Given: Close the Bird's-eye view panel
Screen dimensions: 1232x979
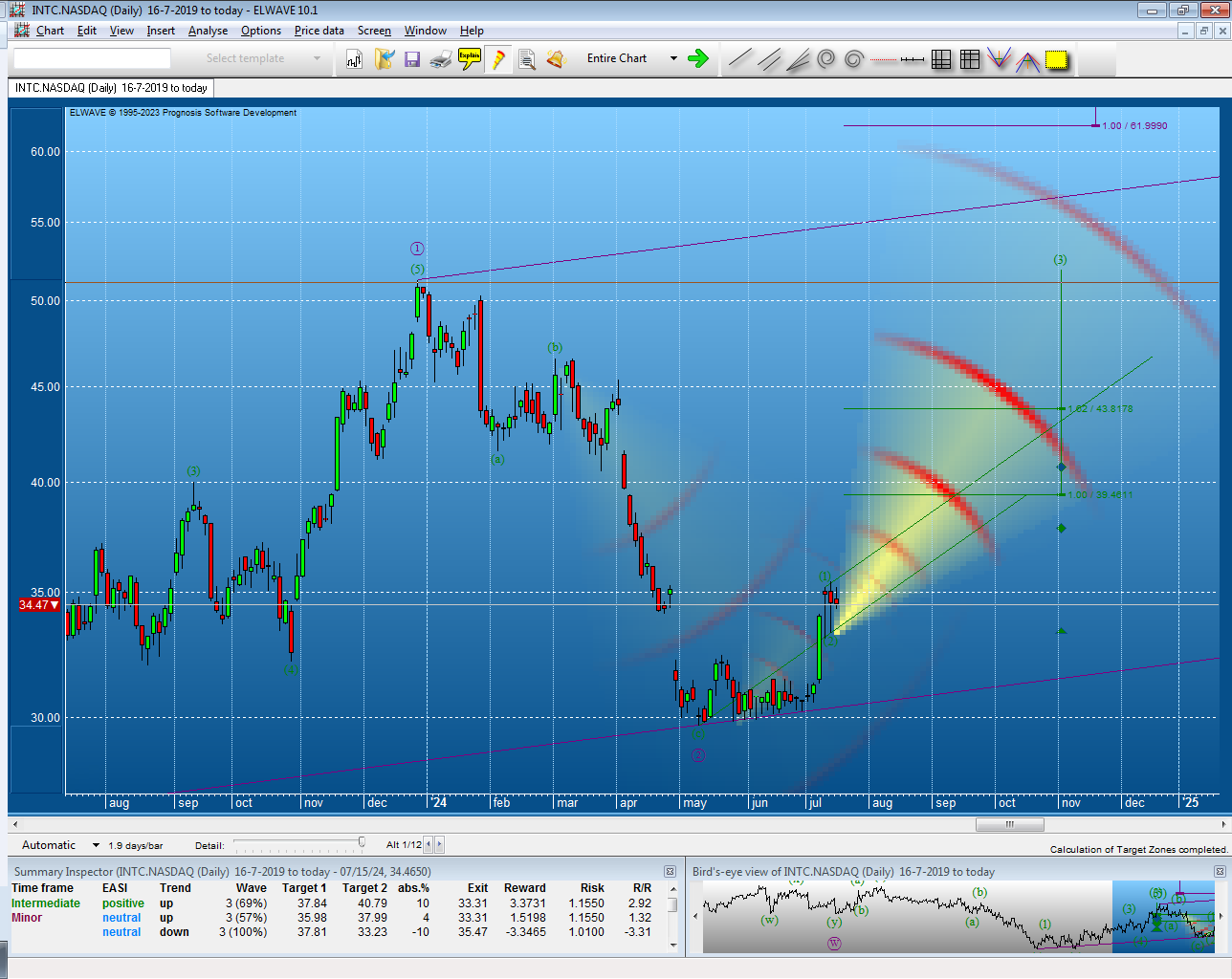Looking at the screenshot, I should pos(1220,871).
